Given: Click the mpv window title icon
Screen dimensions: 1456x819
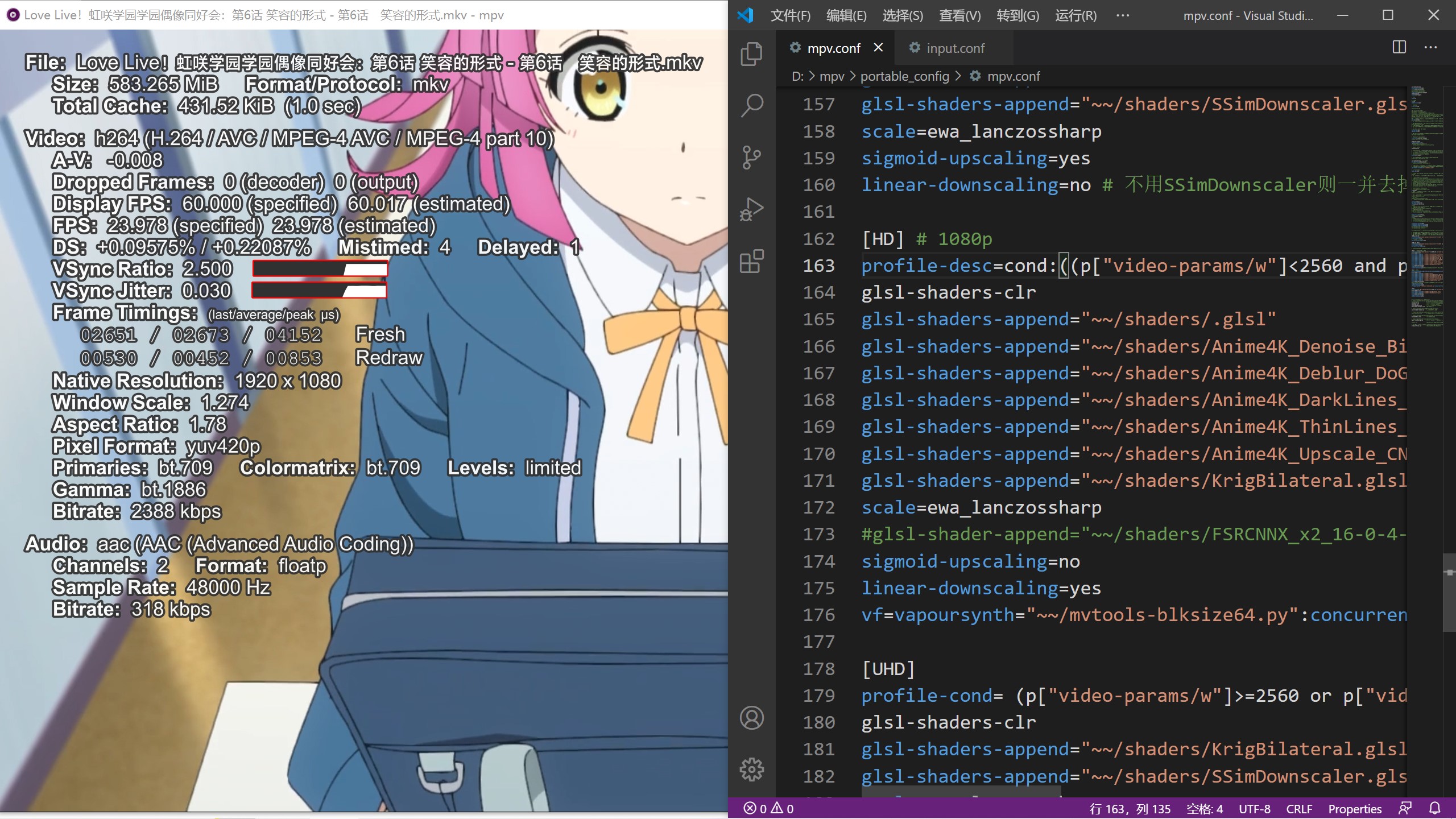Looking at the screenshot, I should [13, 15].
